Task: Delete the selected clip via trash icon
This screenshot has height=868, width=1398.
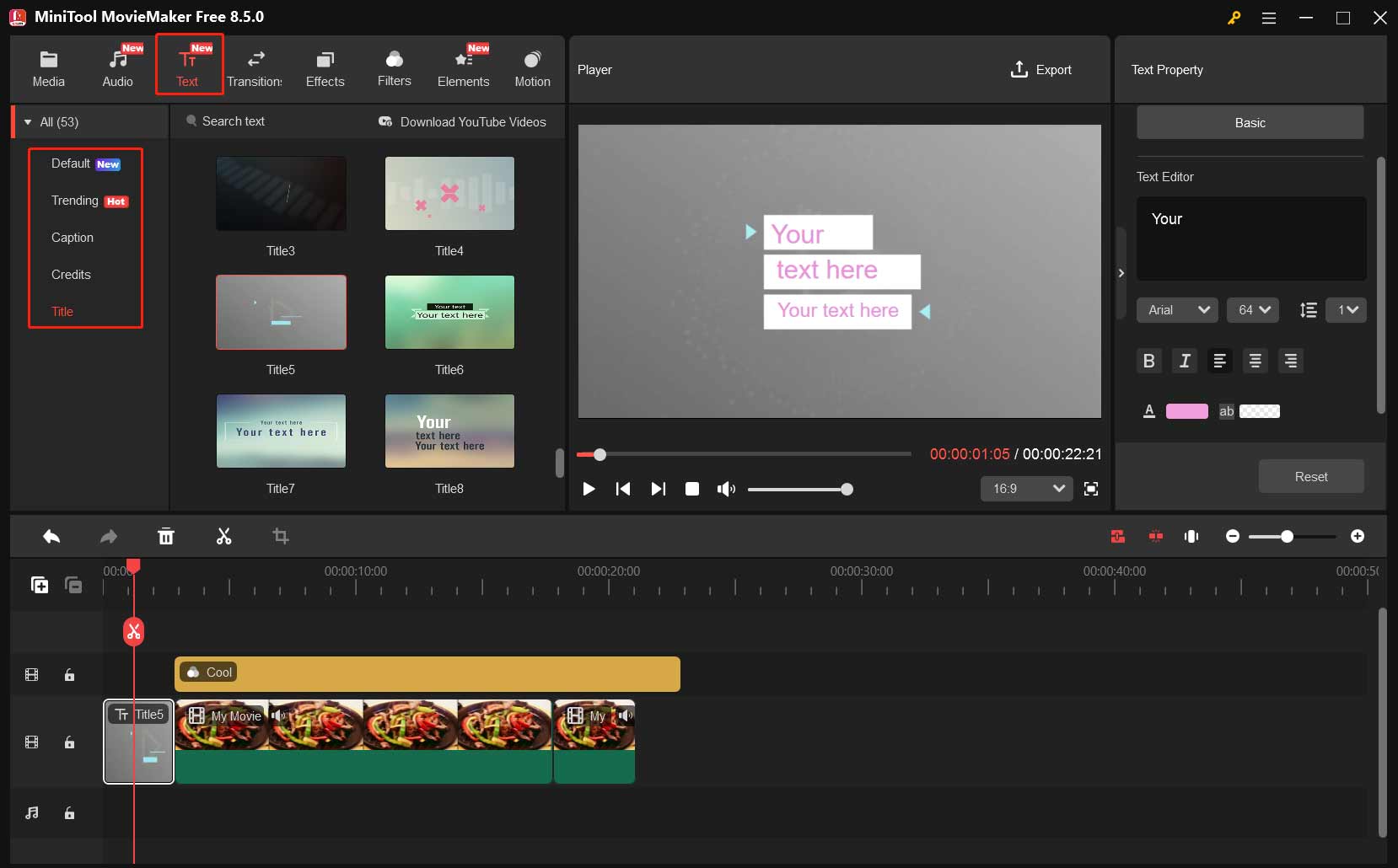Action: [166, 537]
